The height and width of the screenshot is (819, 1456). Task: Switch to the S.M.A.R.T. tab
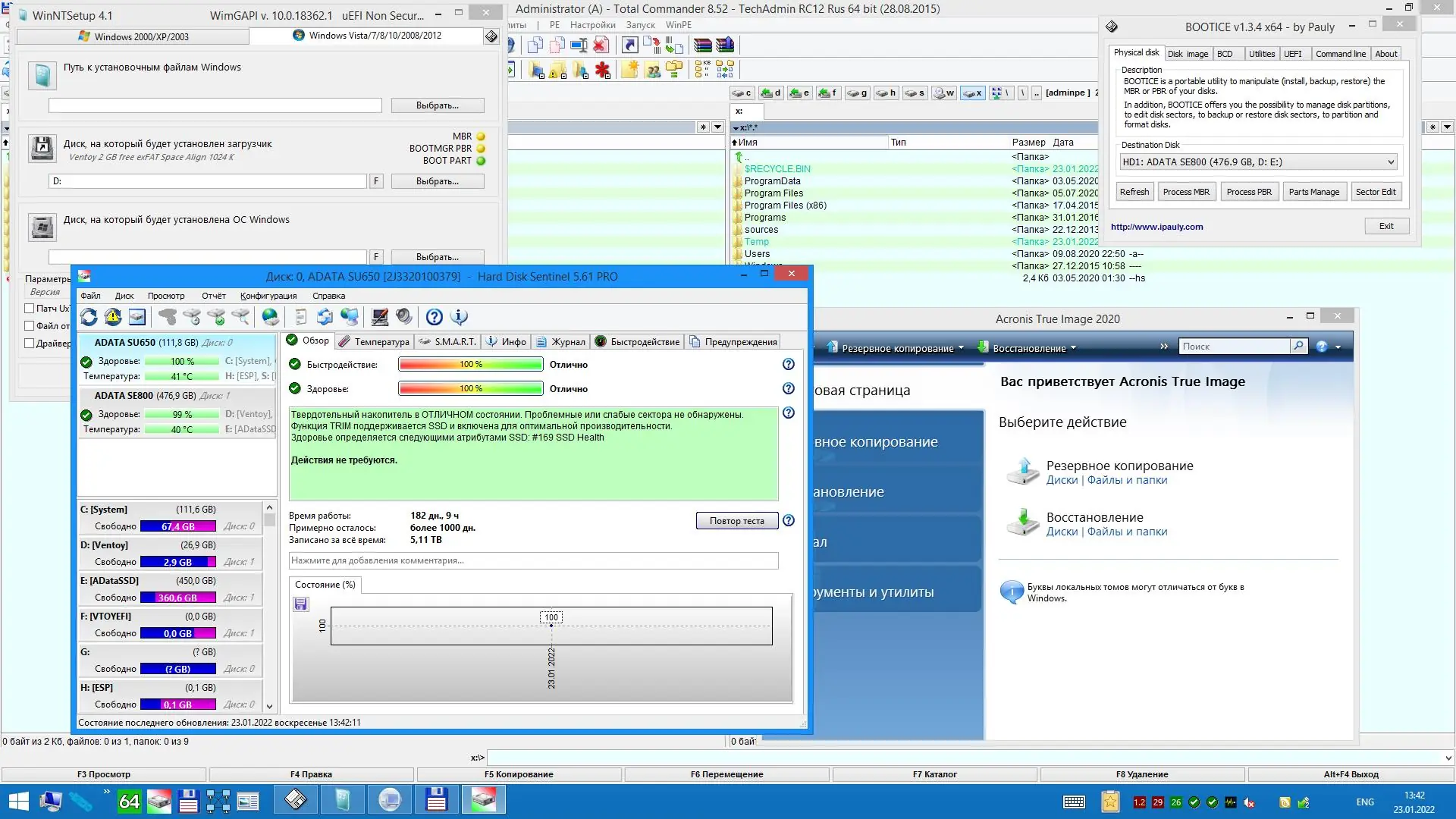pyautogui.click(x=447, y=342)
